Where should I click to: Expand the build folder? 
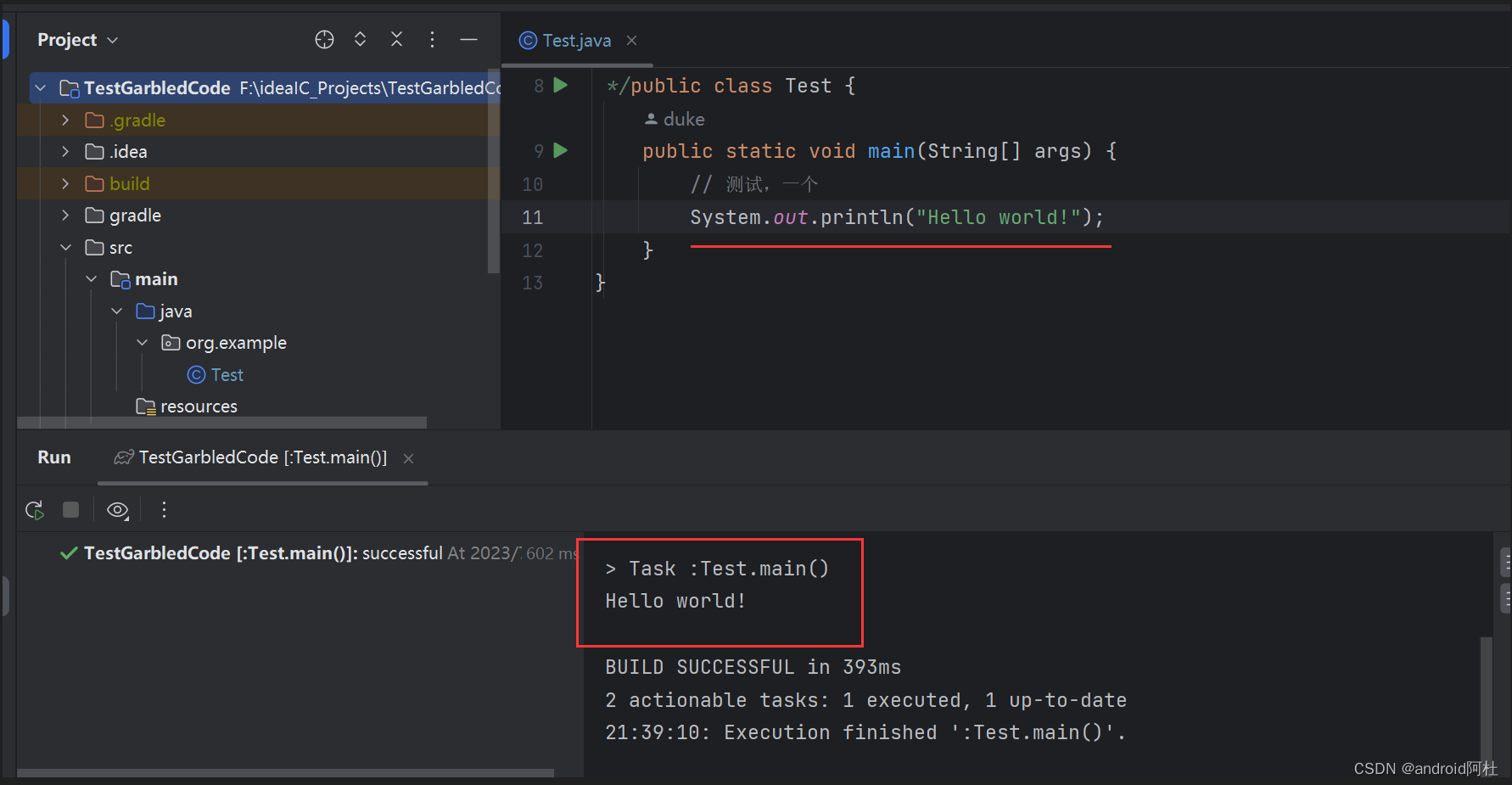point(65,183)
